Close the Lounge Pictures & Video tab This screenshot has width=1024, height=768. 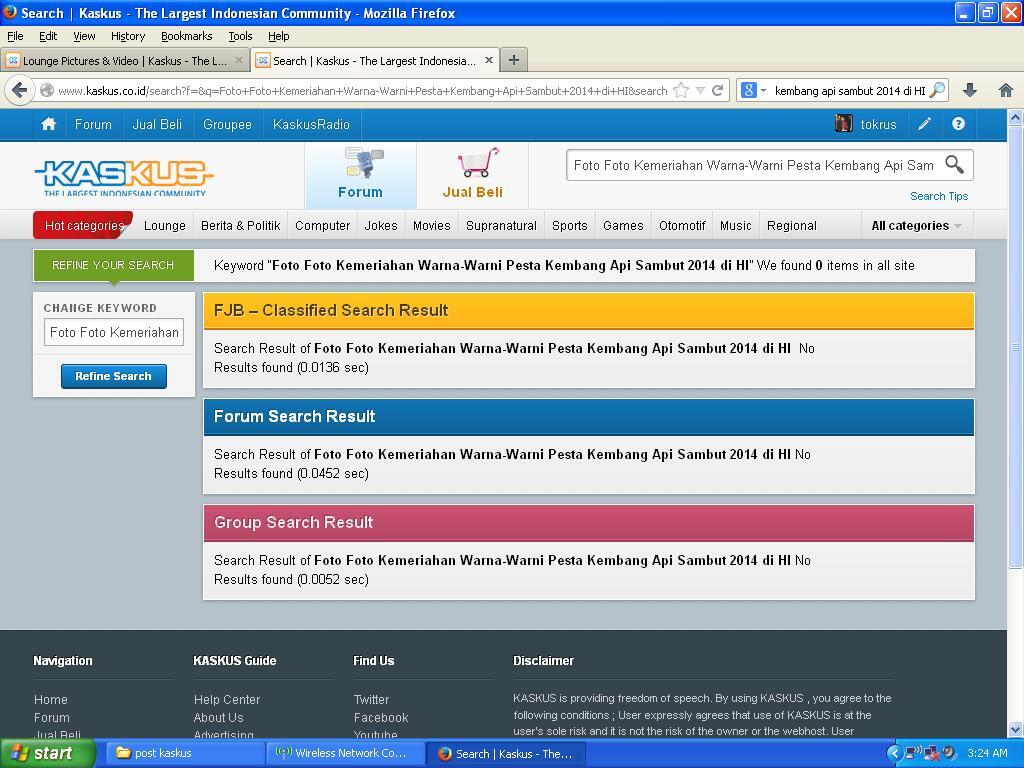tap(239, 60)
